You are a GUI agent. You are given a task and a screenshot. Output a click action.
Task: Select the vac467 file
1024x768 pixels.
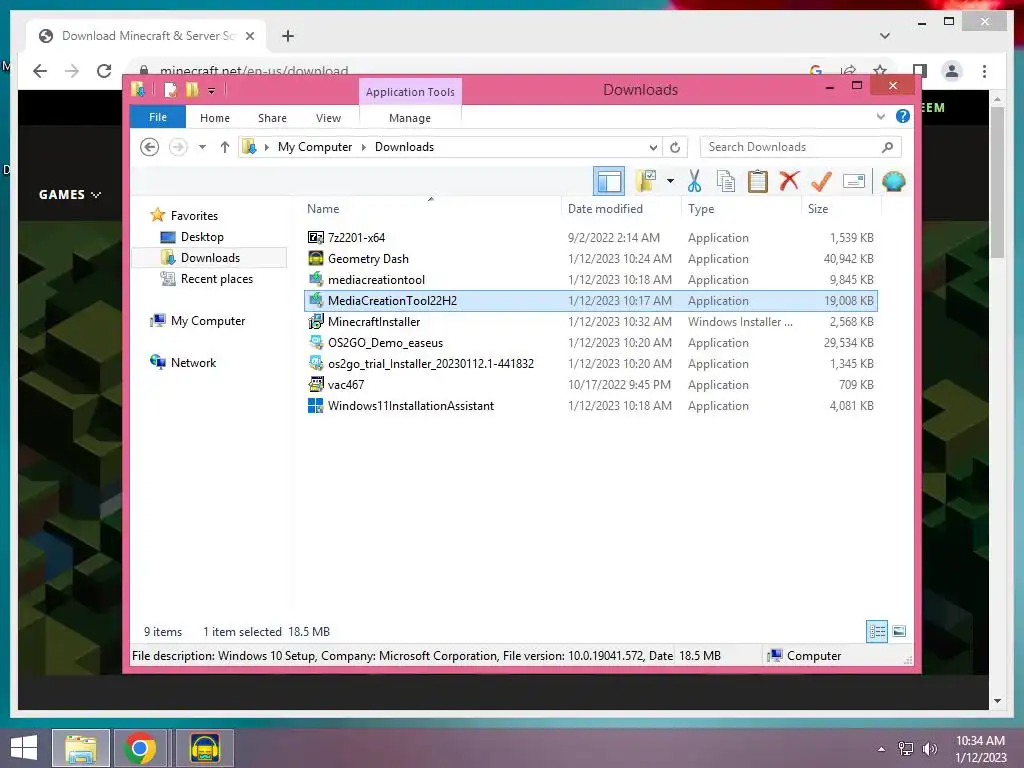pyautogui.click(x=590, y=385)
